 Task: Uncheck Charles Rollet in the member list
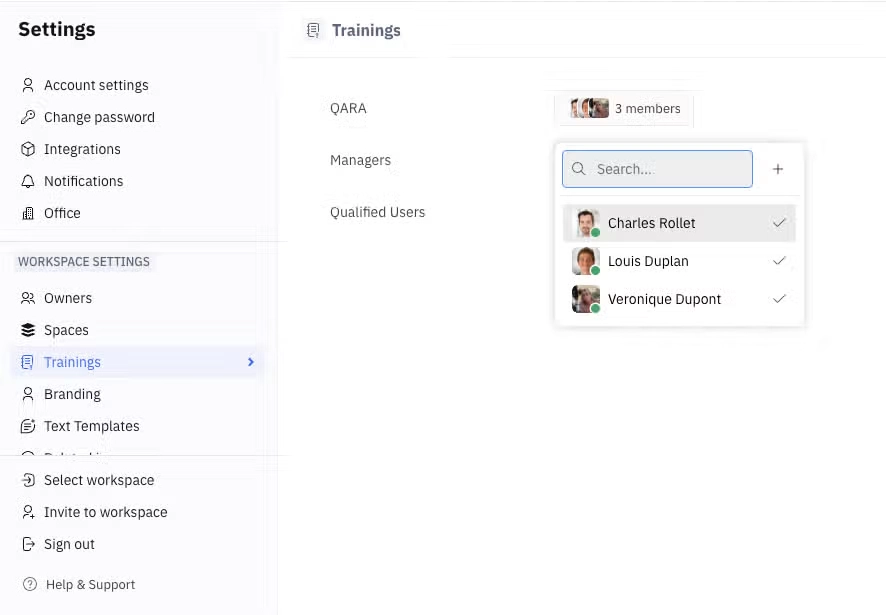[779, 223]
